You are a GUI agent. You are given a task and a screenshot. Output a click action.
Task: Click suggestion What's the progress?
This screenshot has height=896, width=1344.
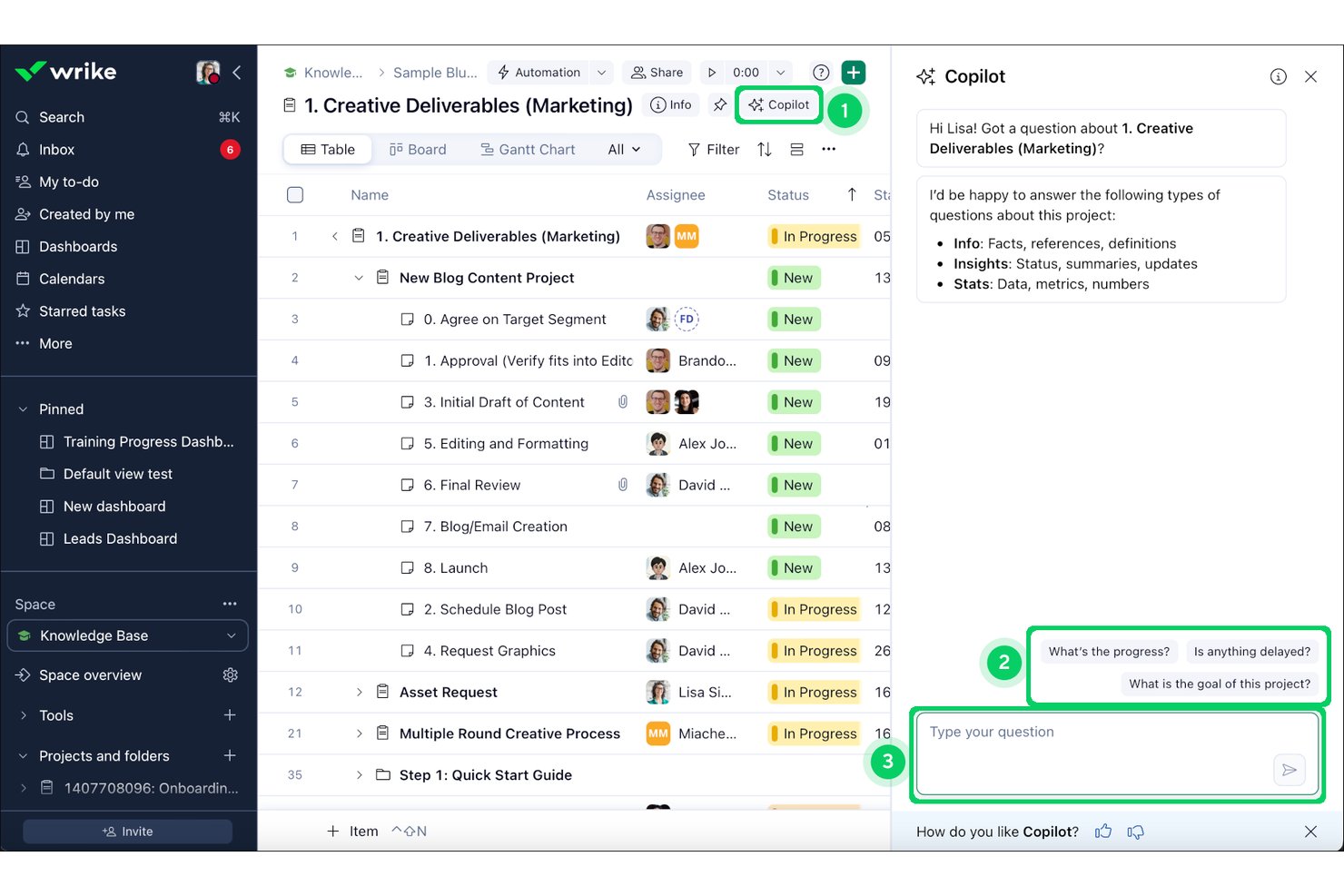click(1109, 652)
